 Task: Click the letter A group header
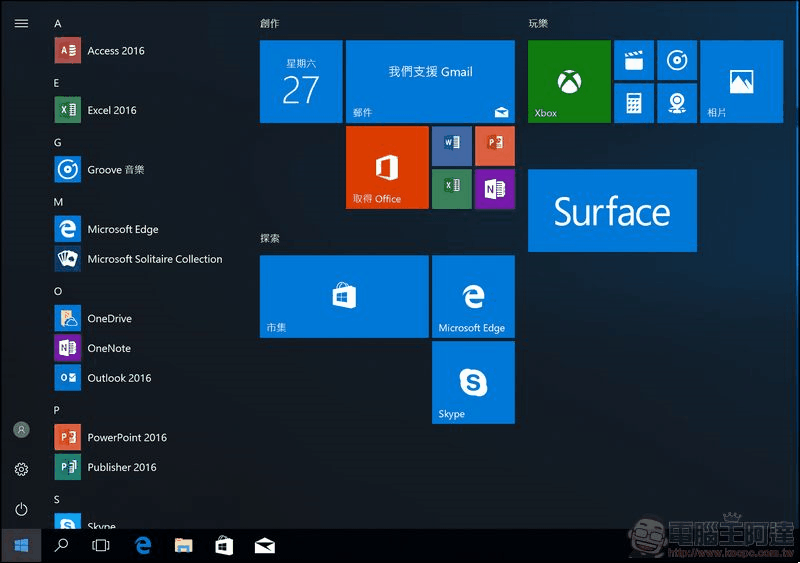coord(58,23)
